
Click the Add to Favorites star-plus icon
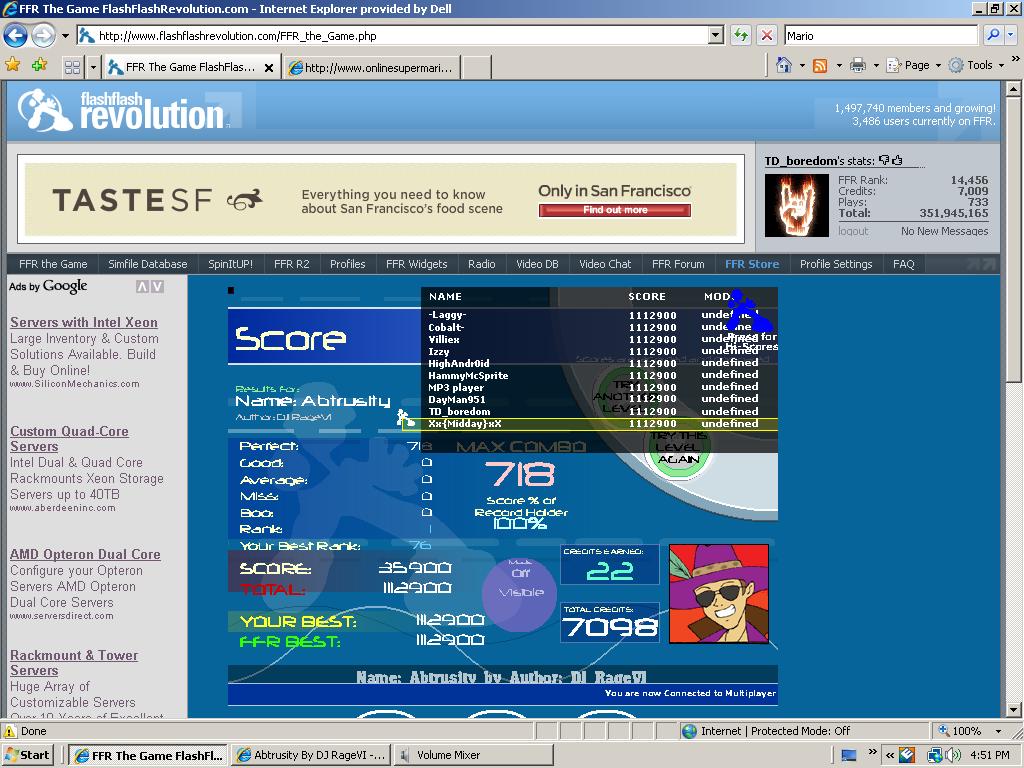click(39, 65)
